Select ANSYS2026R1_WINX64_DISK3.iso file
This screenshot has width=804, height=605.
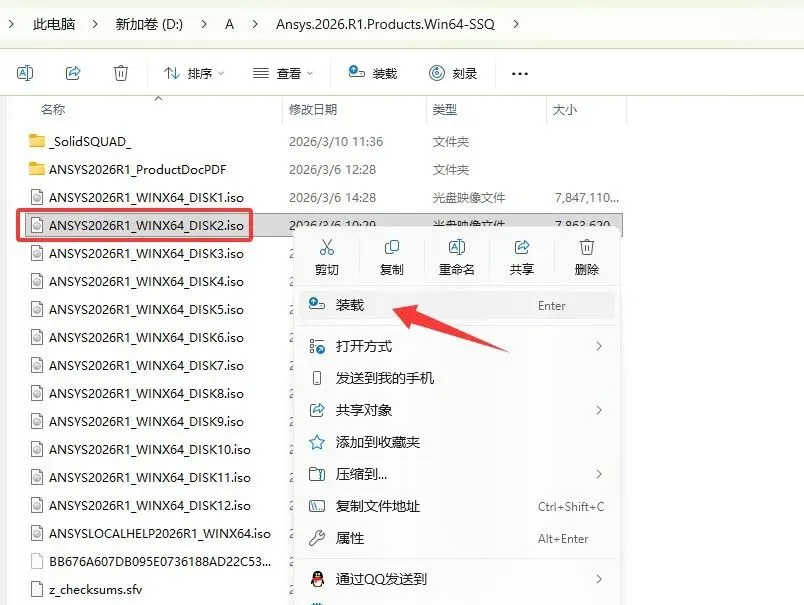pyautogui.click(x=146, y=253)
